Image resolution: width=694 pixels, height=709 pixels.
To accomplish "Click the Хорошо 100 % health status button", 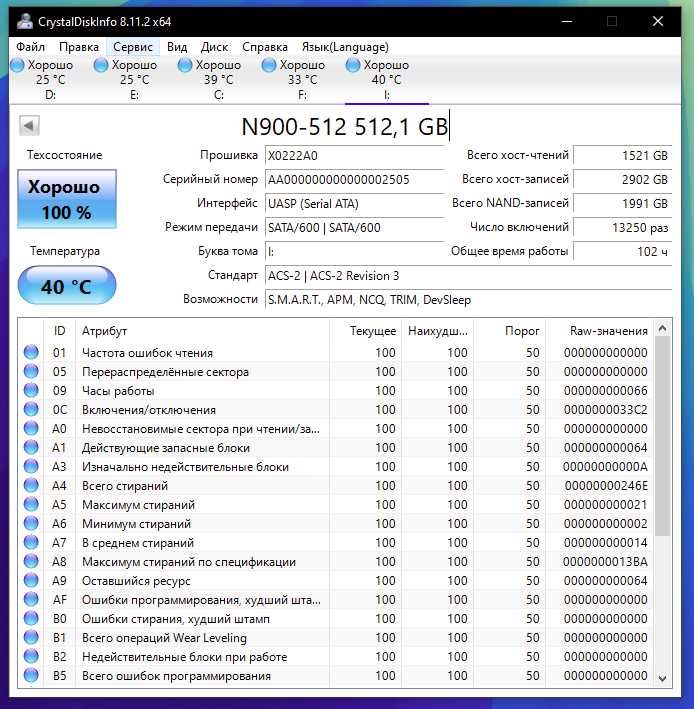I will [x=67, y=199].
